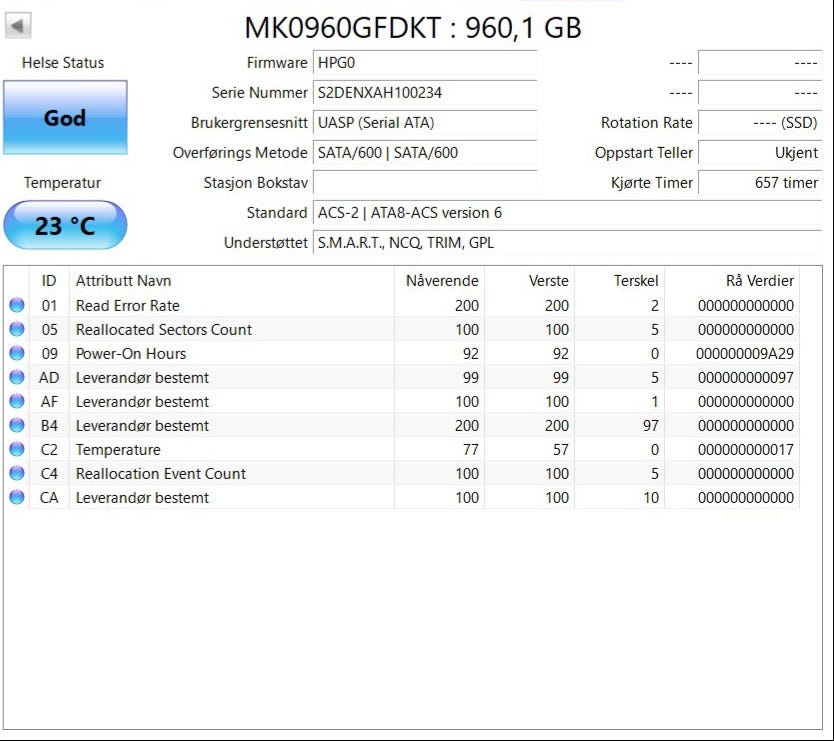Click raw value 000000009A29
This screenshot has width=834, height=741.
pos(745,353)
